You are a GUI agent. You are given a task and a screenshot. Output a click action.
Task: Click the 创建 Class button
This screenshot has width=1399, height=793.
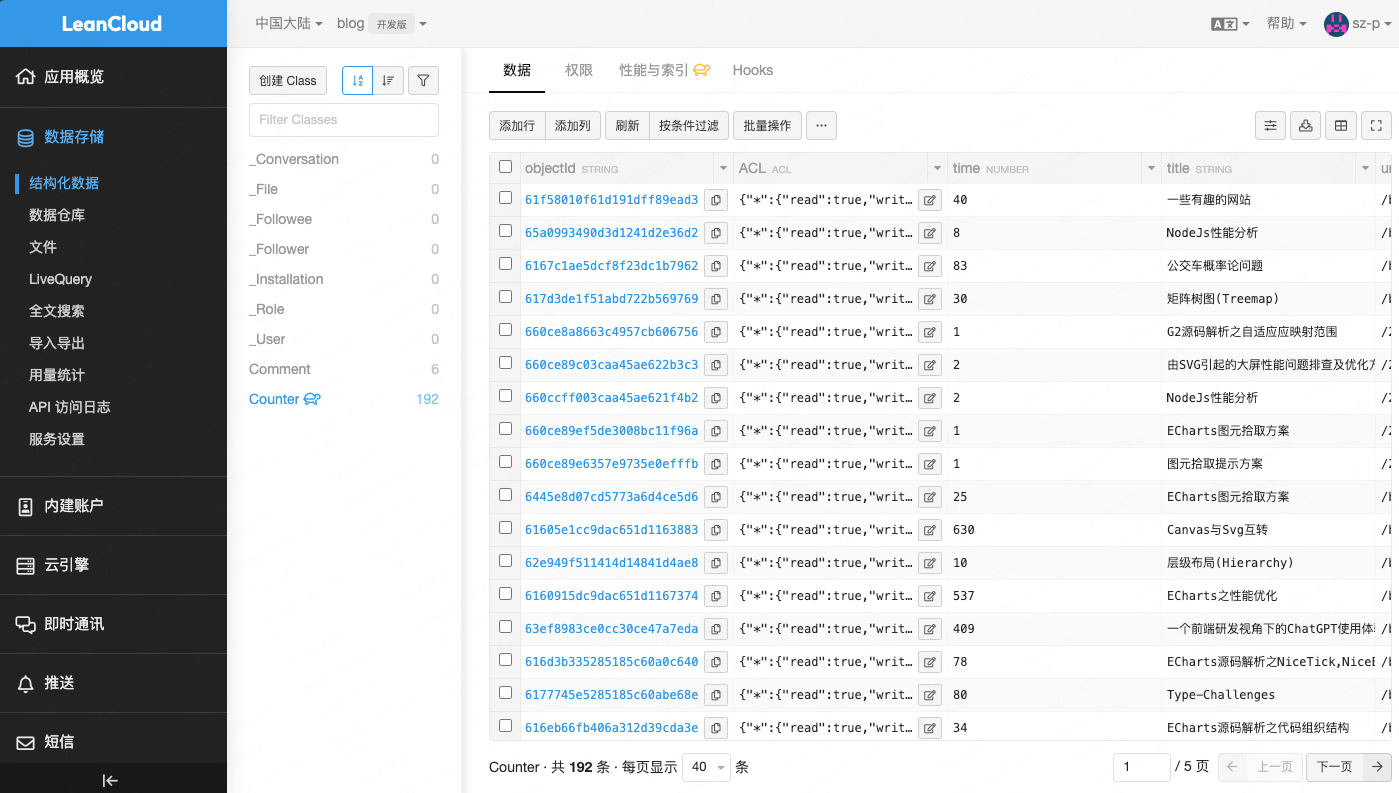point(288,81)
